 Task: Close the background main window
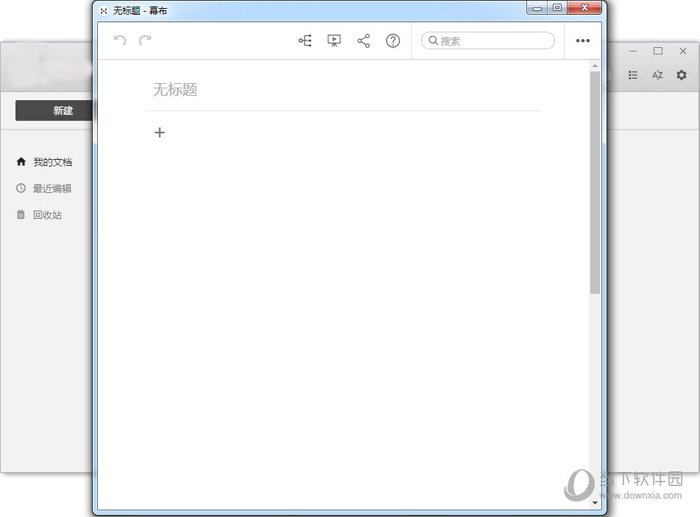pos(683,51)
